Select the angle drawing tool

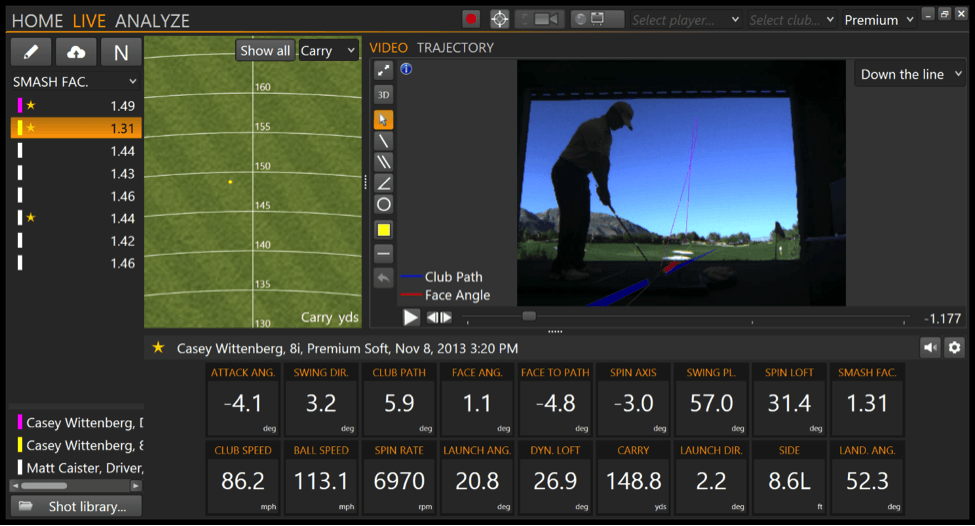383,183
